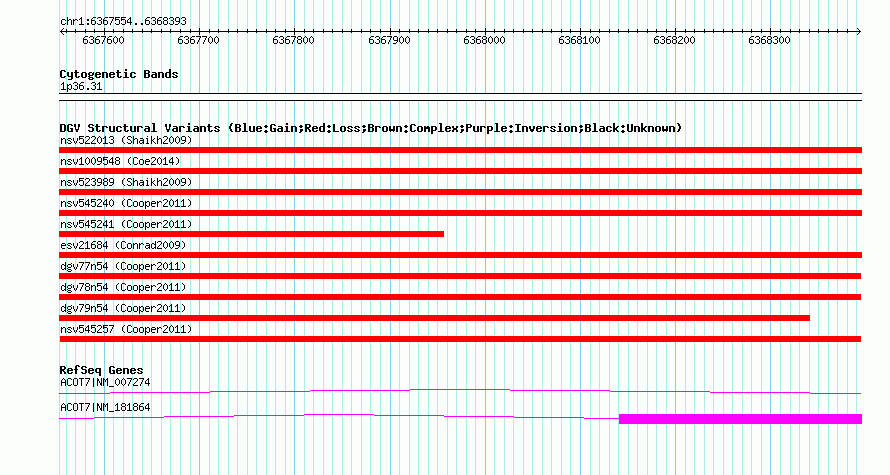The width and height of the screenshot is (890, 475).
Task: Select the nsv1009548 red variant bar
Action: point(460,171)
